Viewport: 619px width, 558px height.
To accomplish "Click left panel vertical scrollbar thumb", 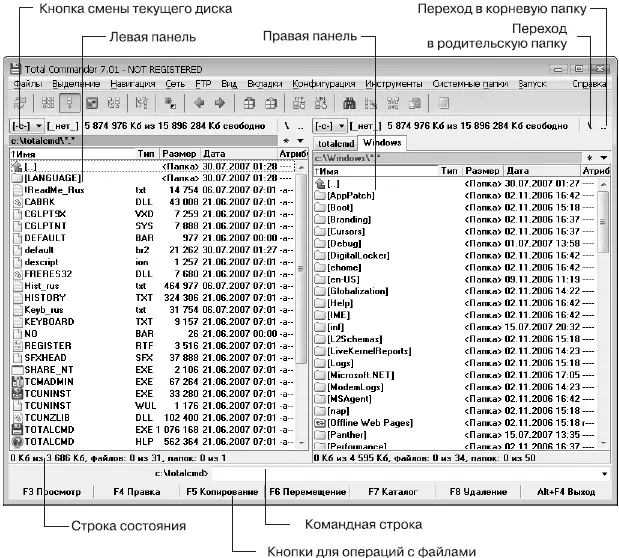I will click(301, 269).
